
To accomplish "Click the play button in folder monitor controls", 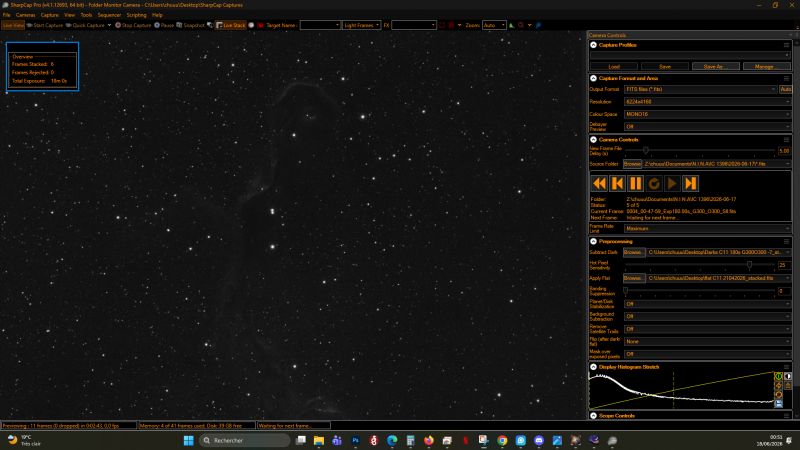I will coord(672,183).
